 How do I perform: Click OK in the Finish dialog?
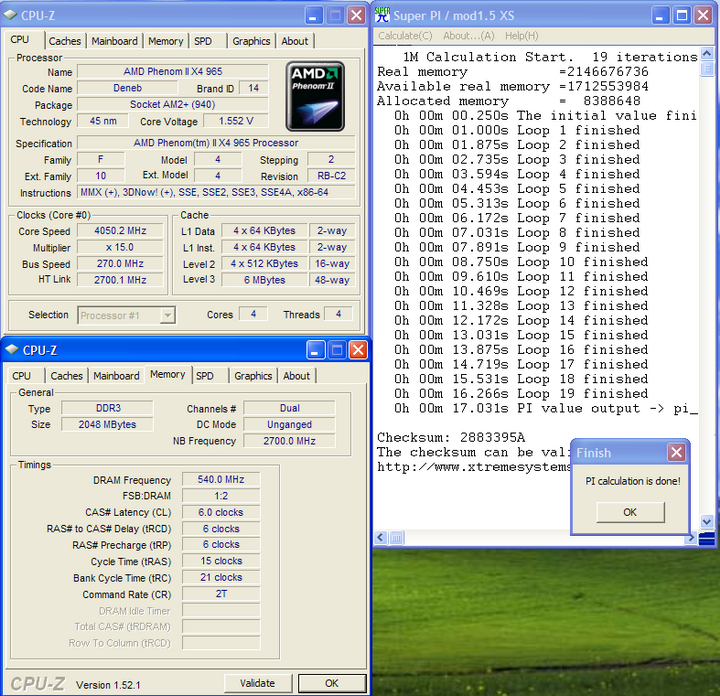coord(630,512)
